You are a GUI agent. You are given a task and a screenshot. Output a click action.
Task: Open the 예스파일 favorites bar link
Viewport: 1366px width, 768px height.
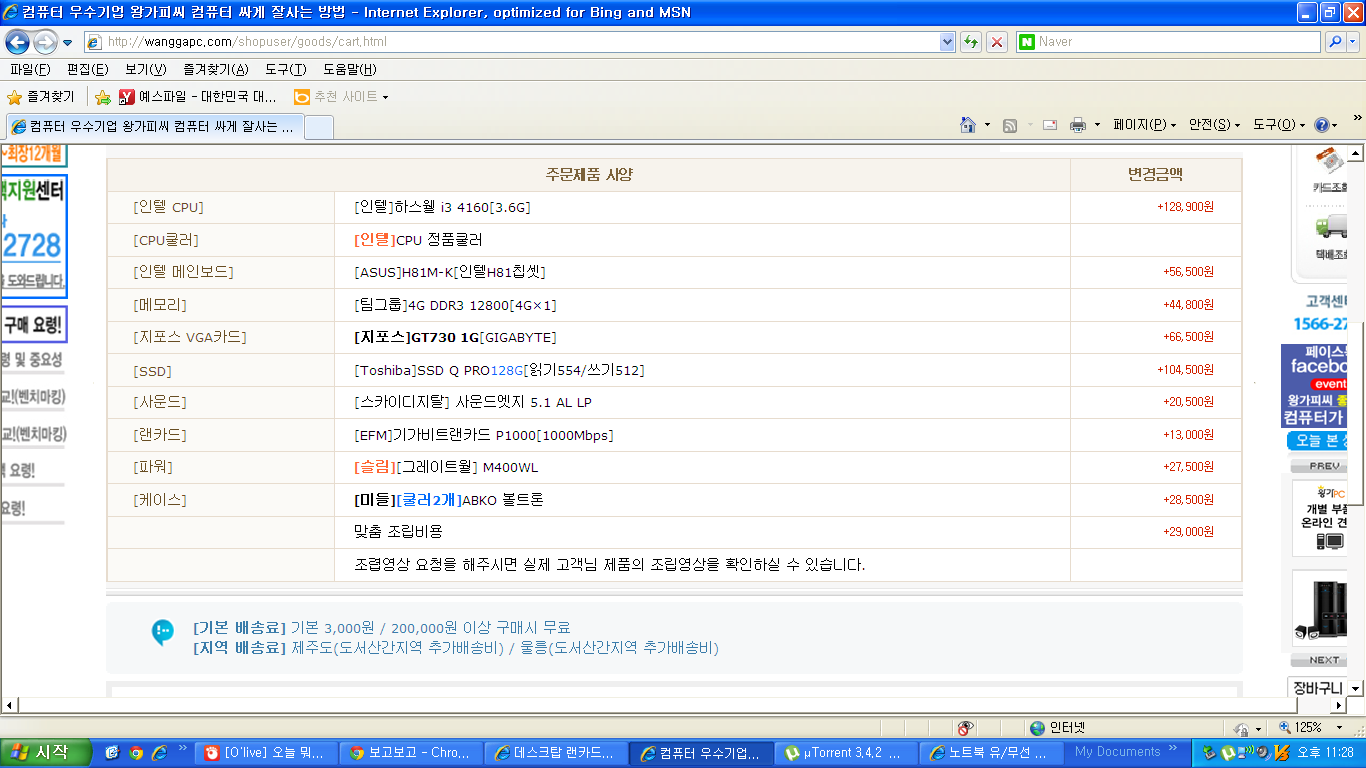[x=198, y=97]
